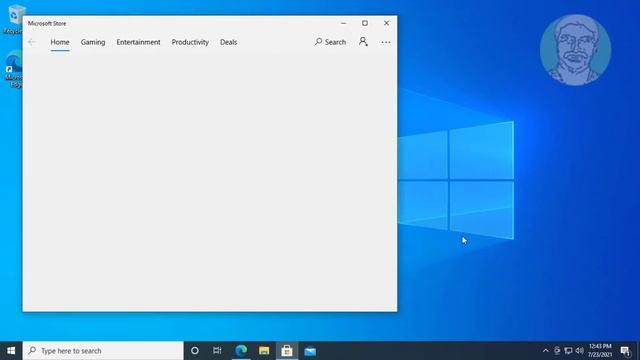Screen dimensions: 640x360
Task: Open the account sign-in person icon
Action: 363,42
